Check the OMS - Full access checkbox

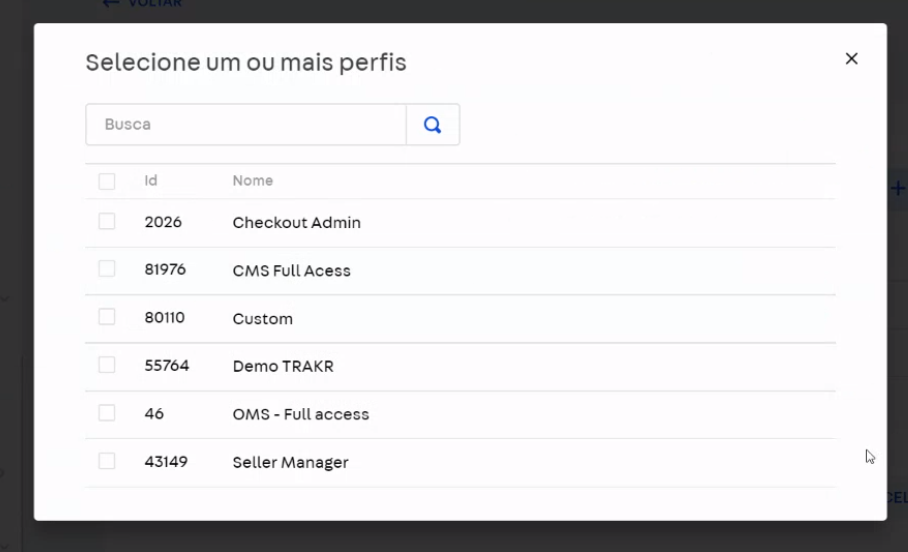pyautogui.click(x=107, y=413)
